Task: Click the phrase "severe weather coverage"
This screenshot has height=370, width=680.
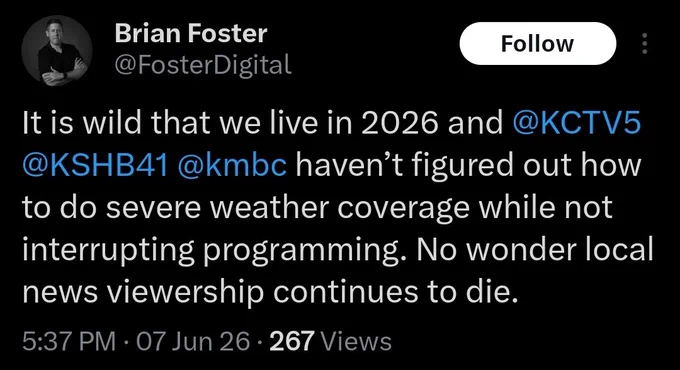Action: [x=288, y=207]
